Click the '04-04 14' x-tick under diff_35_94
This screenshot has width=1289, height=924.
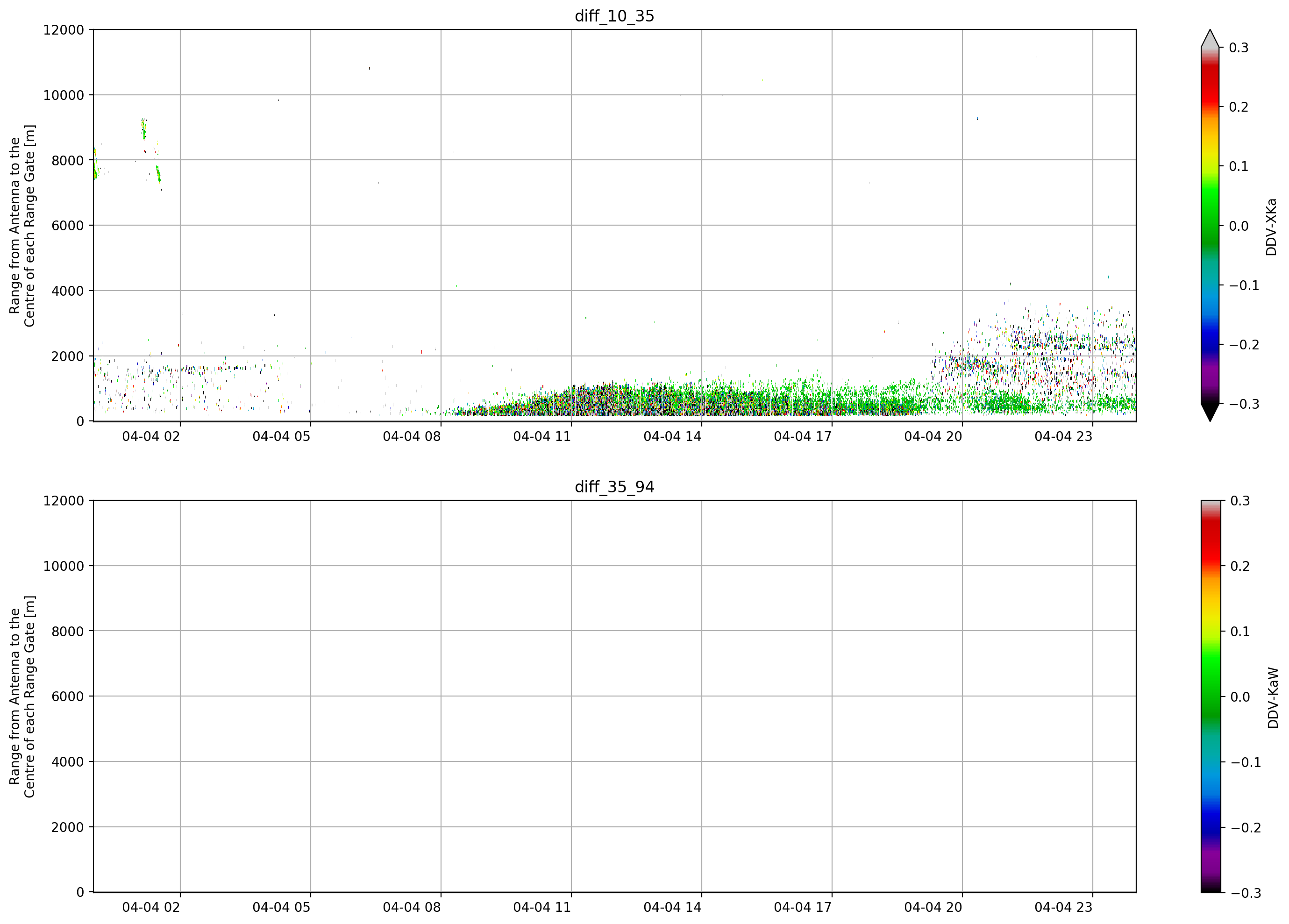(x=672, y=908)
